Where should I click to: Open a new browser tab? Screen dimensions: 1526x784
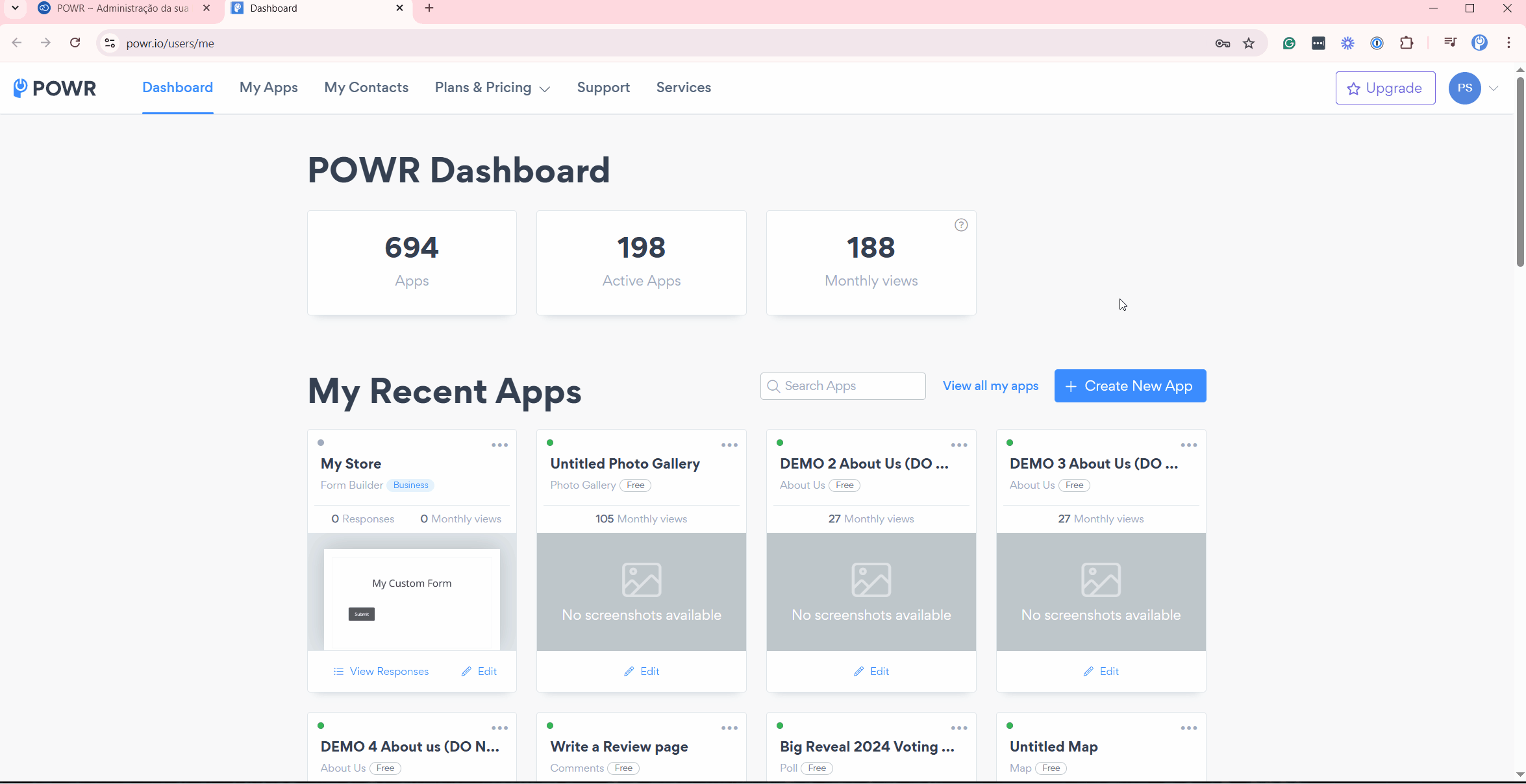(429, 8)
